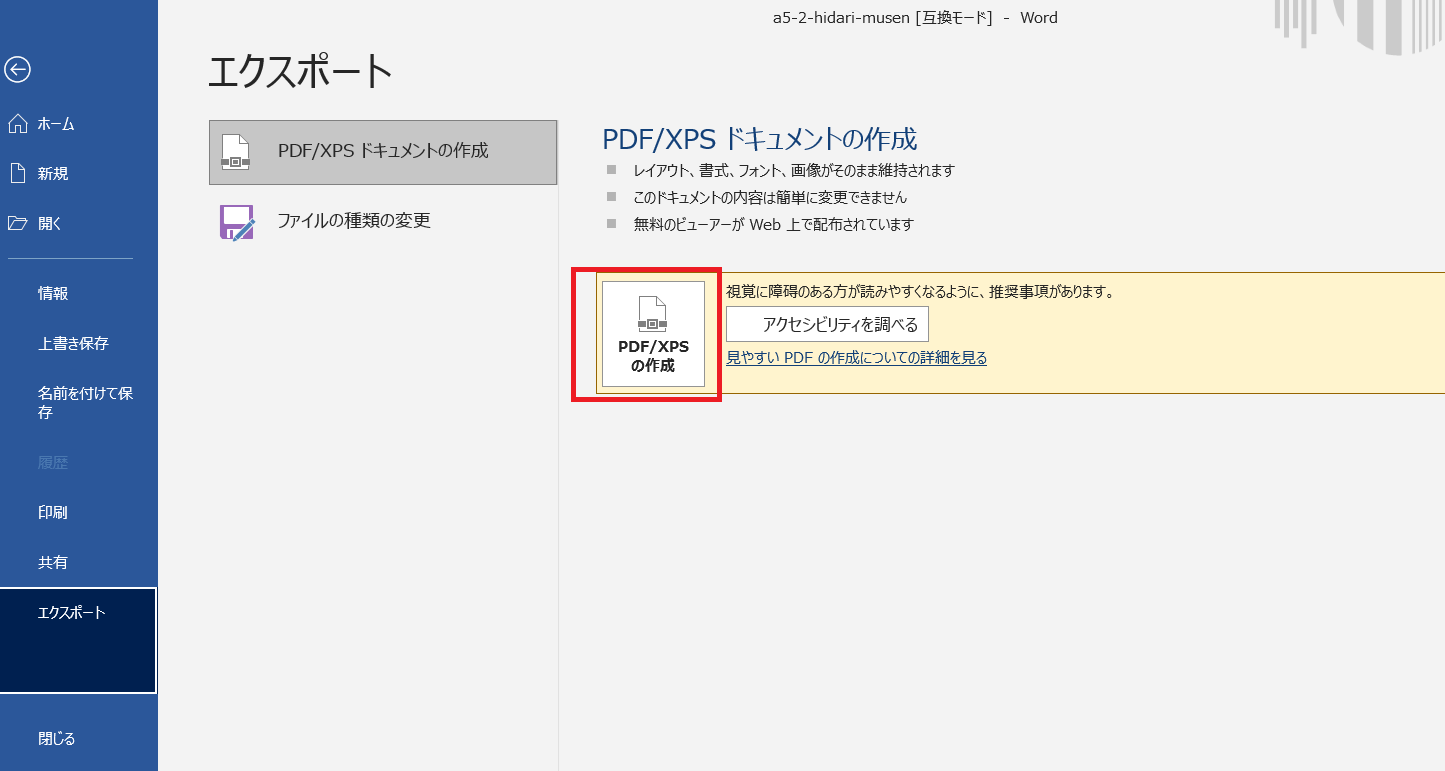The height and width of the screenshot is (771, 1445).
Task: Click the Home (ホーム) house icon
Action: [17, 124]
